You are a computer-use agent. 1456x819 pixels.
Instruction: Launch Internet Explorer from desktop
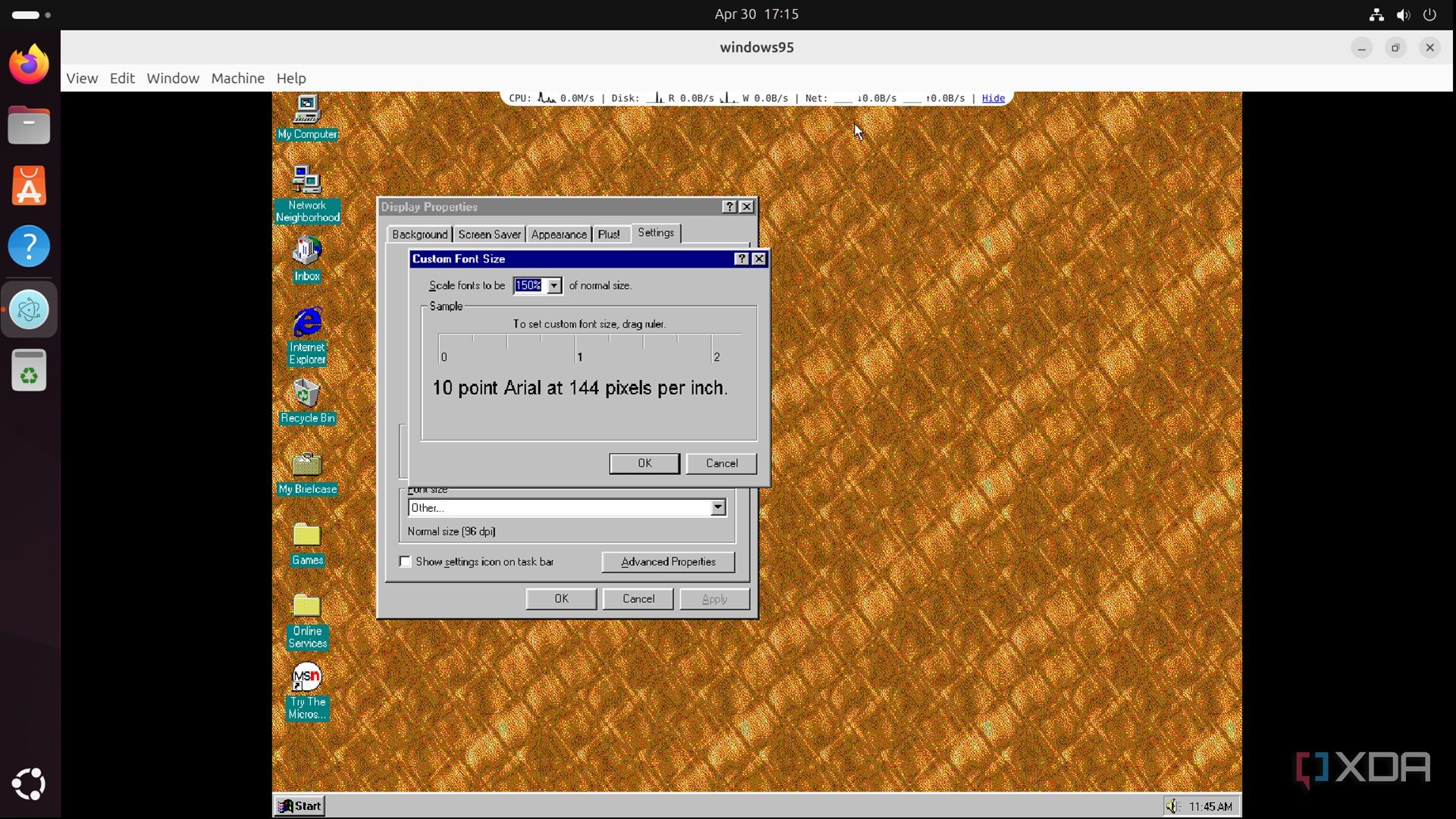click(307, 336)
